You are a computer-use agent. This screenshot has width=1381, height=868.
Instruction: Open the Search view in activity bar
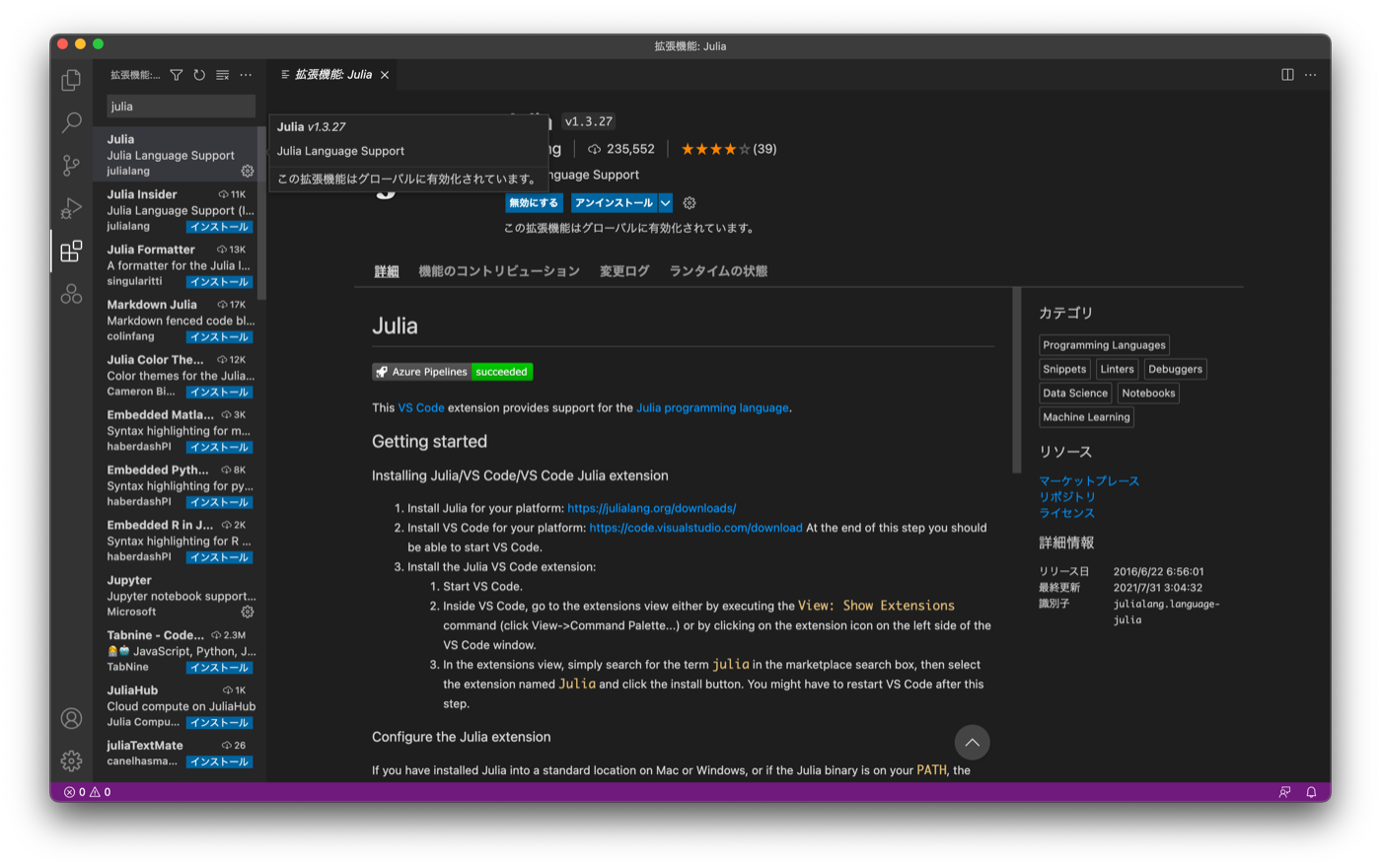point(71,122)
